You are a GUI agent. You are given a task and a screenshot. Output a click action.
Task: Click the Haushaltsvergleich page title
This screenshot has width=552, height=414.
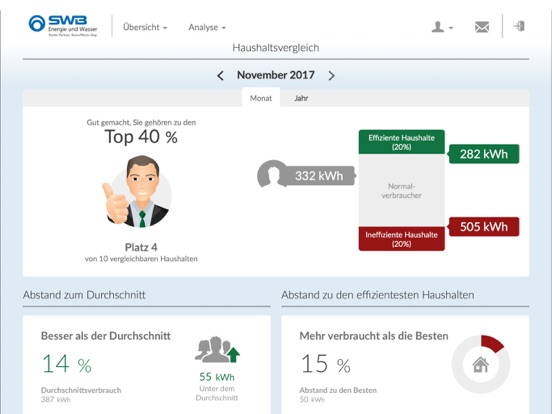pos(276,48)
